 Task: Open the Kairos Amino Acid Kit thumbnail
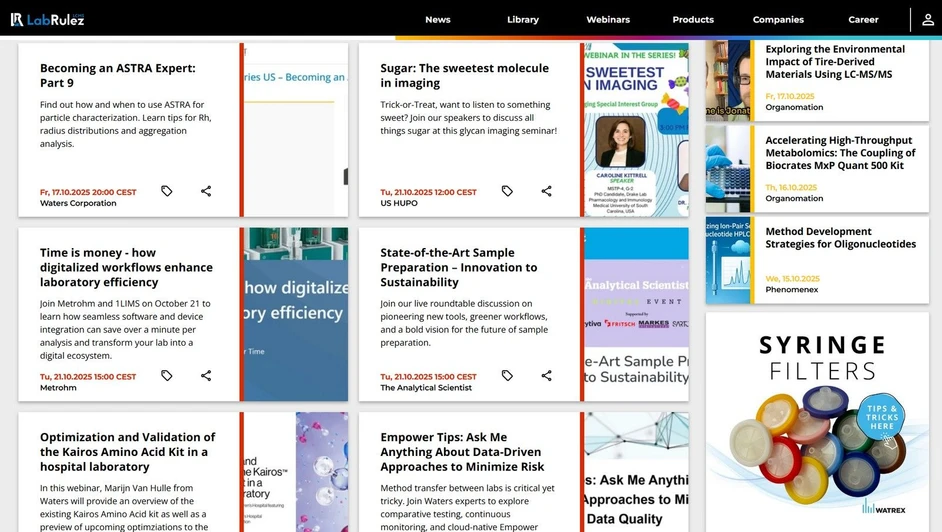pos(296,472)
